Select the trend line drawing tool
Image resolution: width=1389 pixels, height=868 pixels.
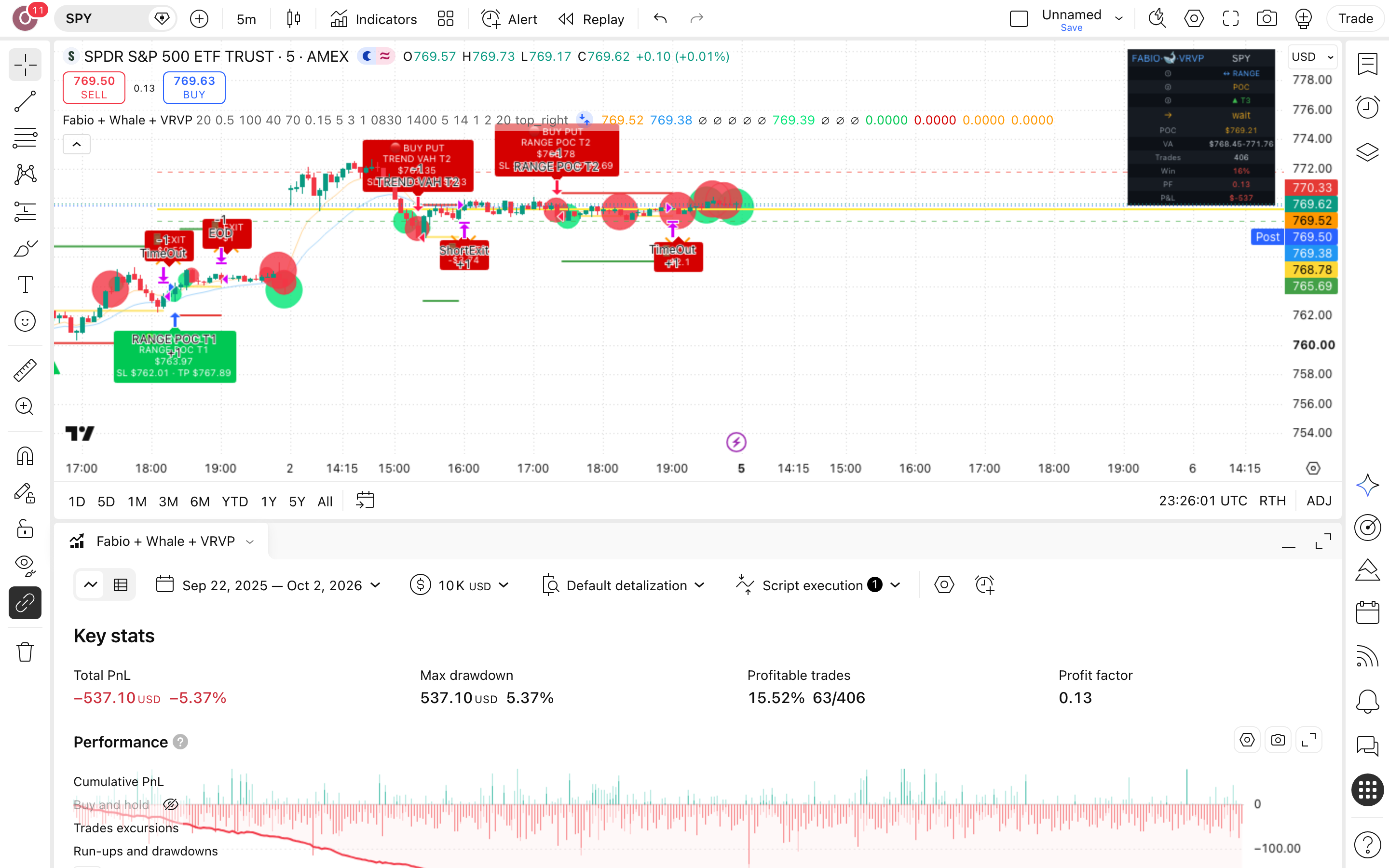(x=25, y=101)
